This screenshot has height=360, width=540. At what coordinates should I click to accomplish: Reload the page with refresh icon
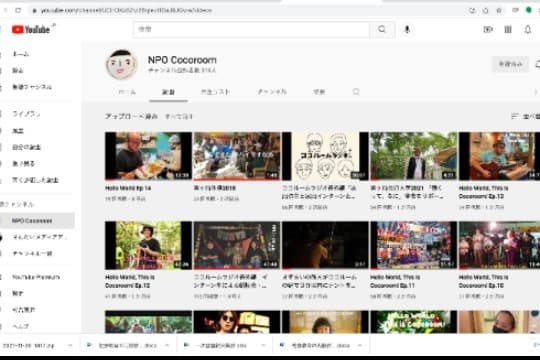pos(18,10)
